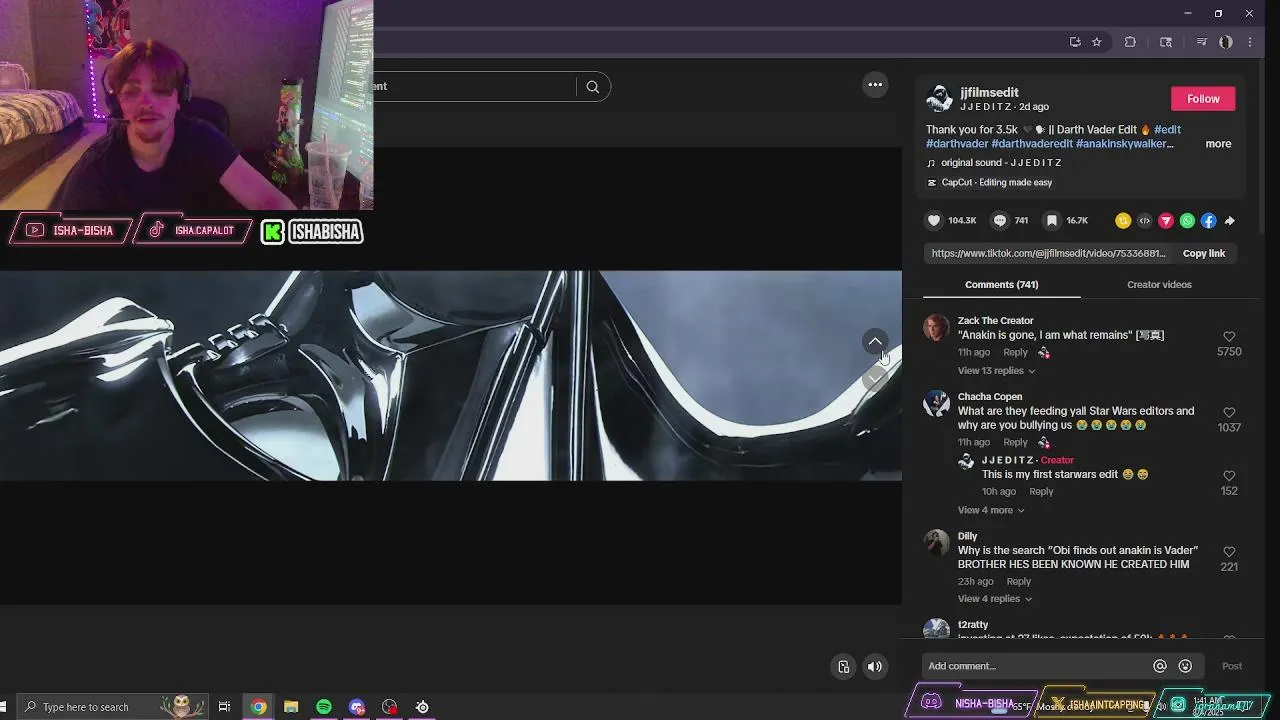Open Chrome media controls icon
The image size is (1280, 720).
point(1201,42)
